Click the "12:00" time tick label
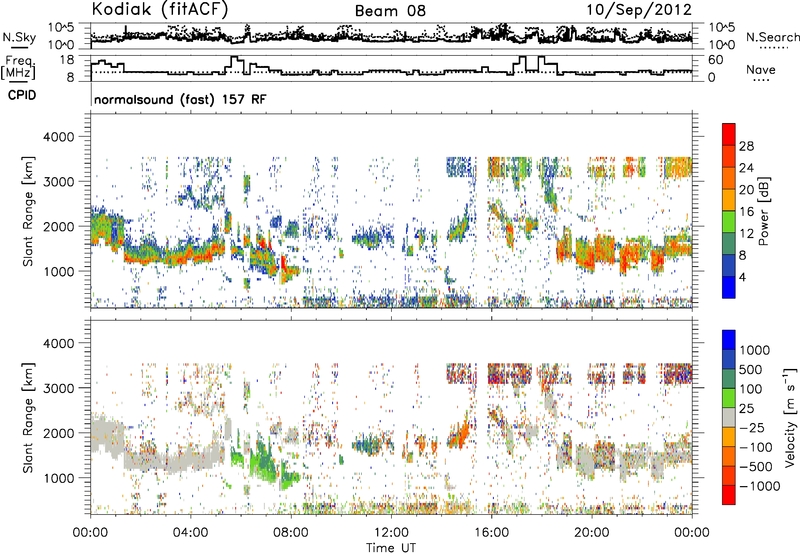Image resolution: width=800 pixels, height=554 pixels. (391, 533)
